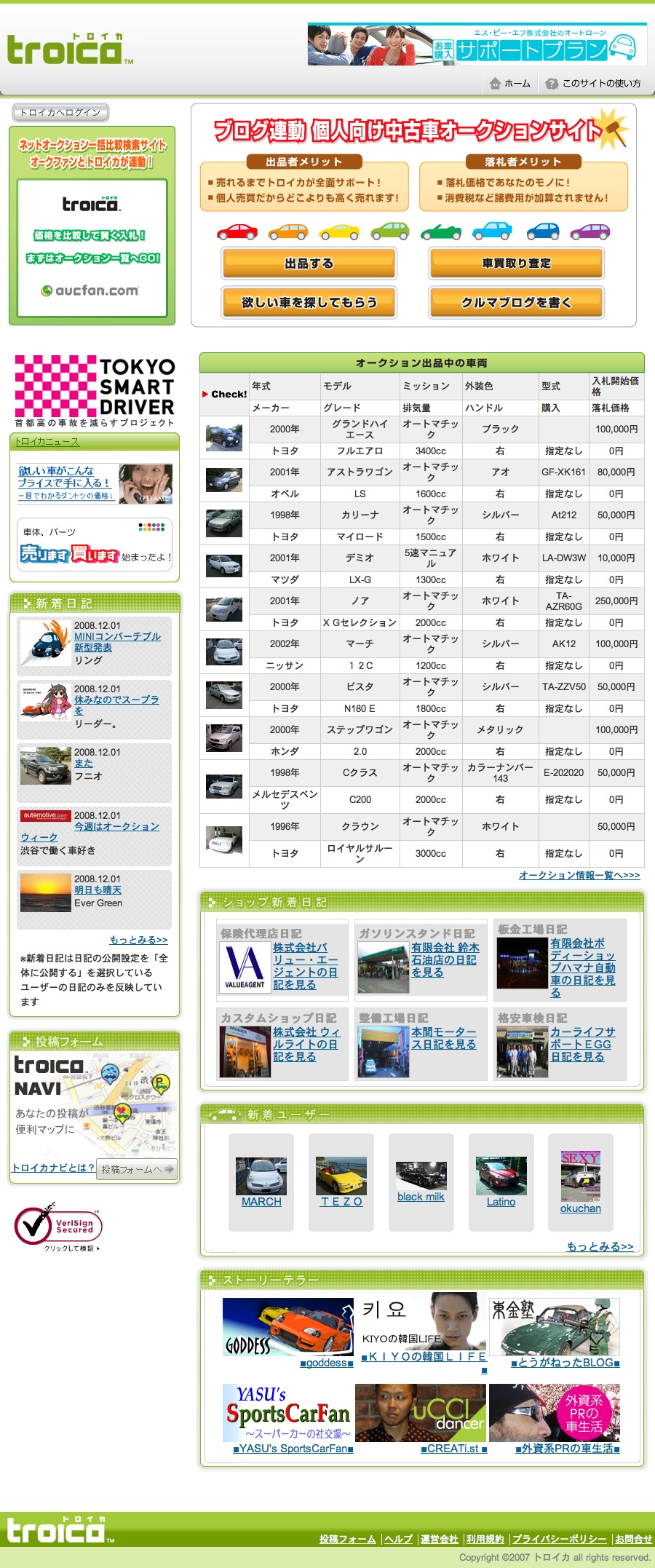This screenshot has width=655, height=1568.
Task: Click the トロイカへログイン button
Action: [x=60, y=112]
